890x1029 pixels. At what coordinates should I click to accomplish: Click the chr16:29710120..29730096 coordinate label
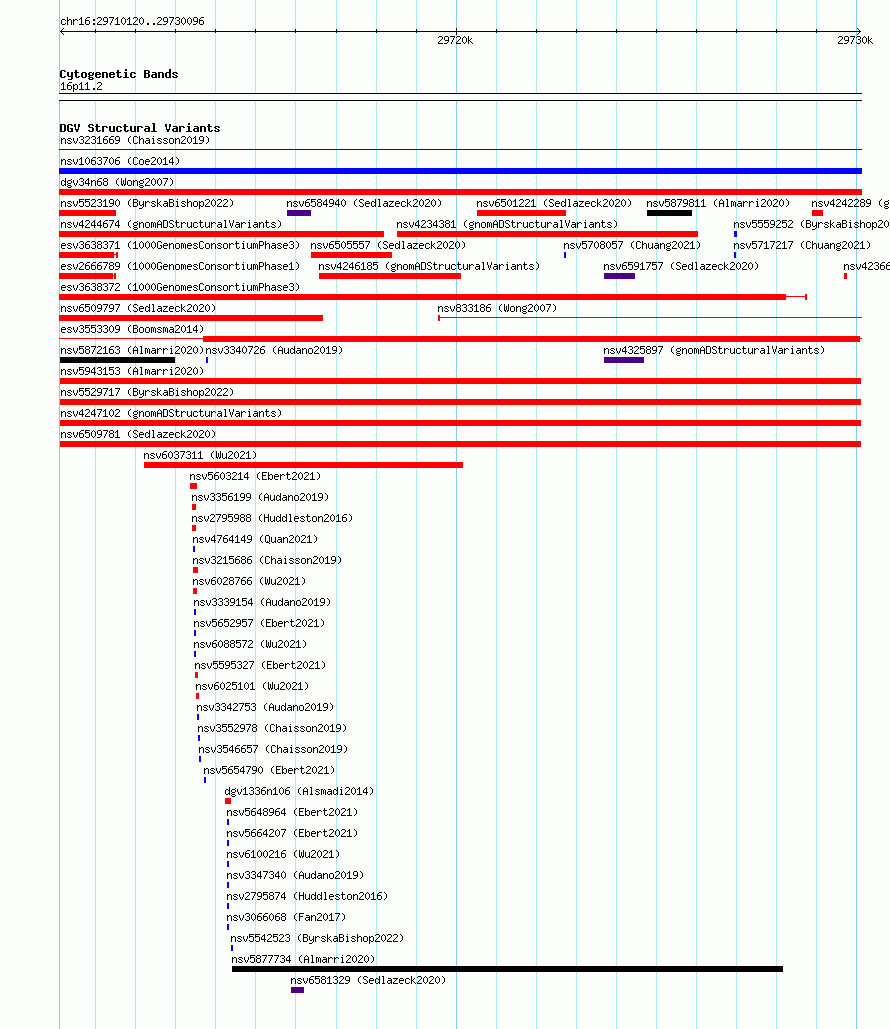(132, 21)
